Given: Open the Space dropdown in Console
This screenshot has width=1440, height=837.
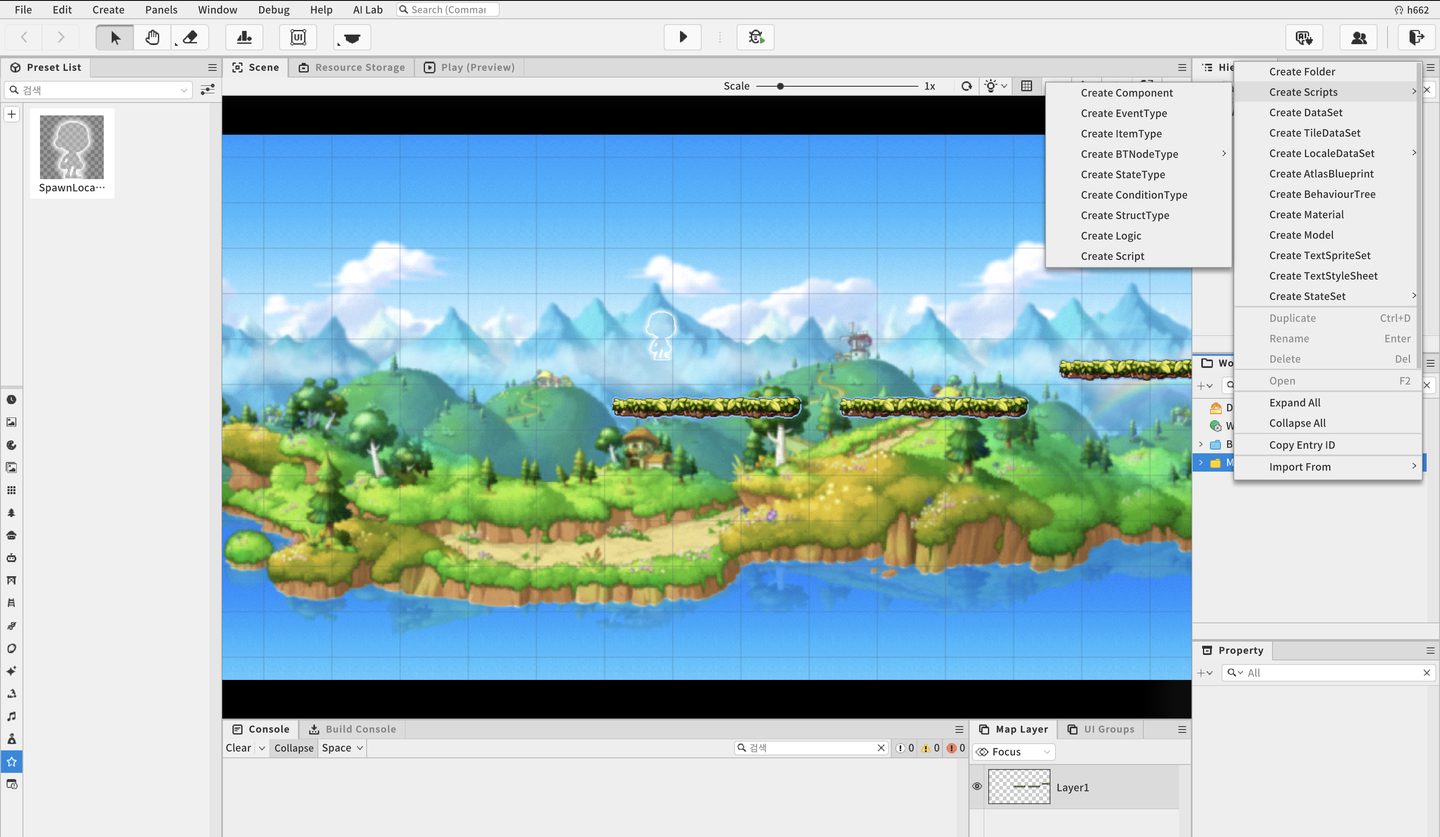Looking at the screenshot, I should coord(342,748).
